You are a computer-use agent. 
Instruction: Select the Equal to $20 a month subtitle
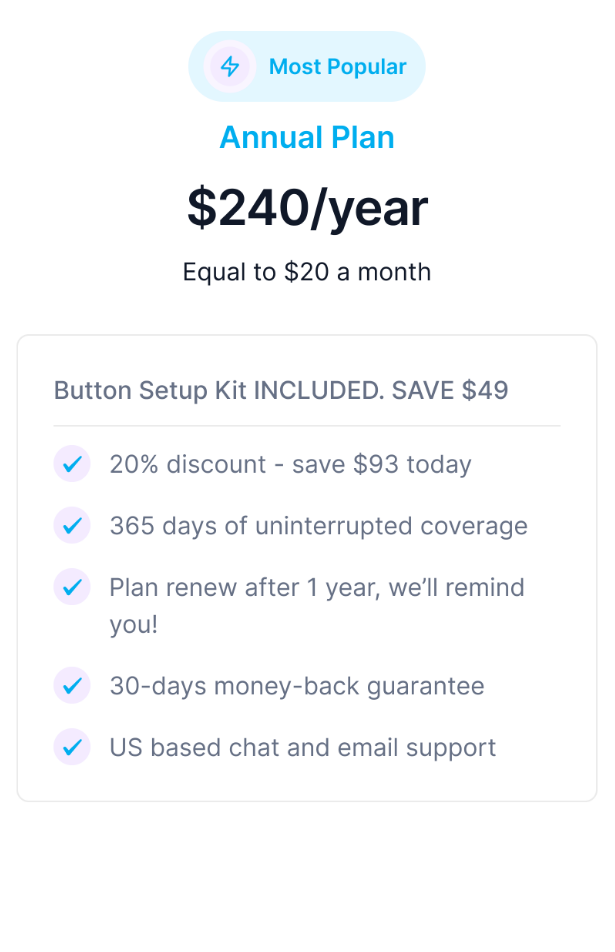point(307,271)
